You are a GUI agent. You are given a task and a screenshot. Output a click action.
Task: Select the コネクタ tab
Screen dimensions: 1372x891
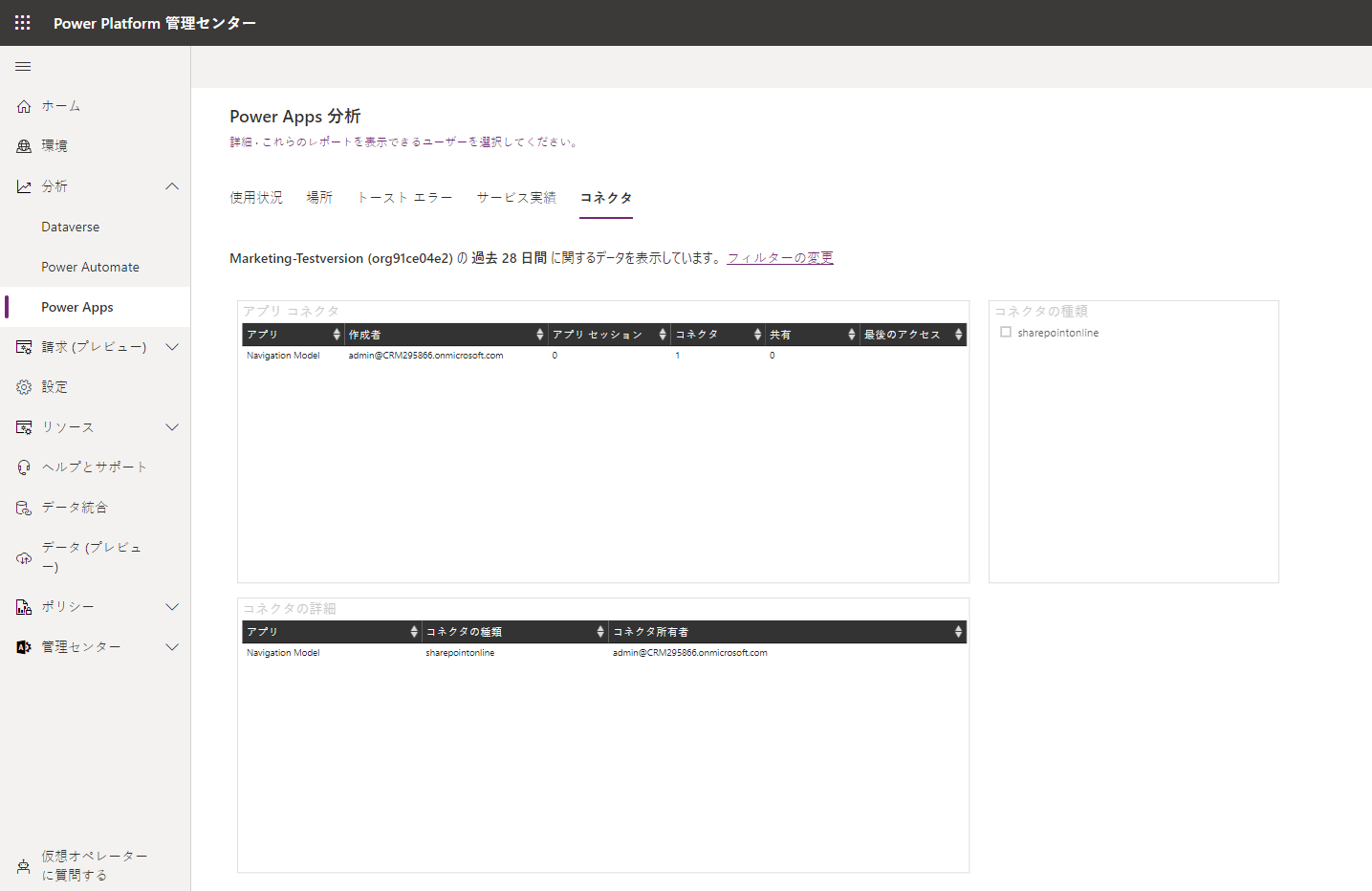click(x=606, y=198)
